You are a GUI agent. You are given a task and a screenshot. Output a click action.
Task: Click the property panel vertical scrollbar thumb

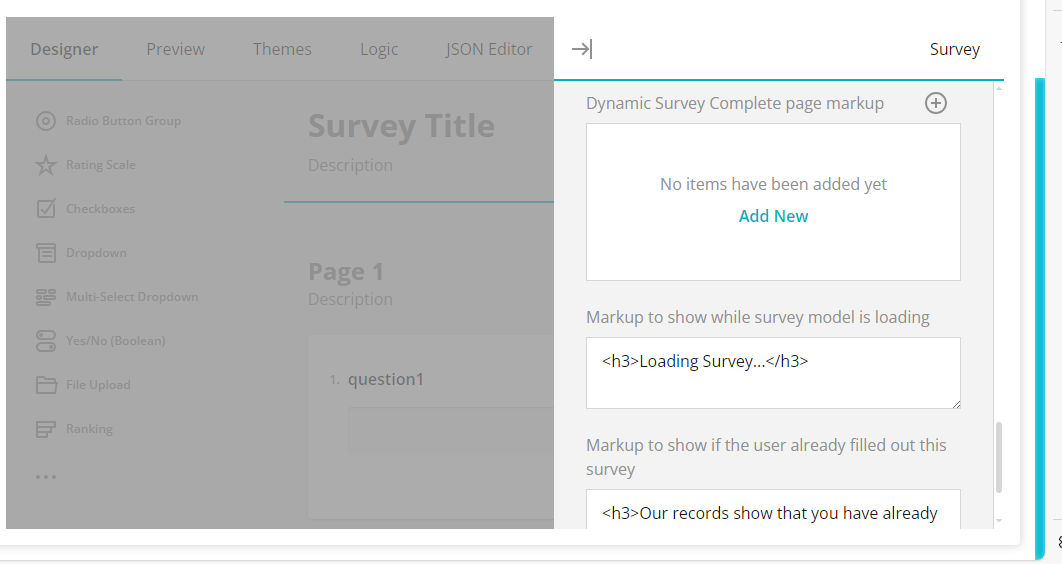click(x=998, y=458)
